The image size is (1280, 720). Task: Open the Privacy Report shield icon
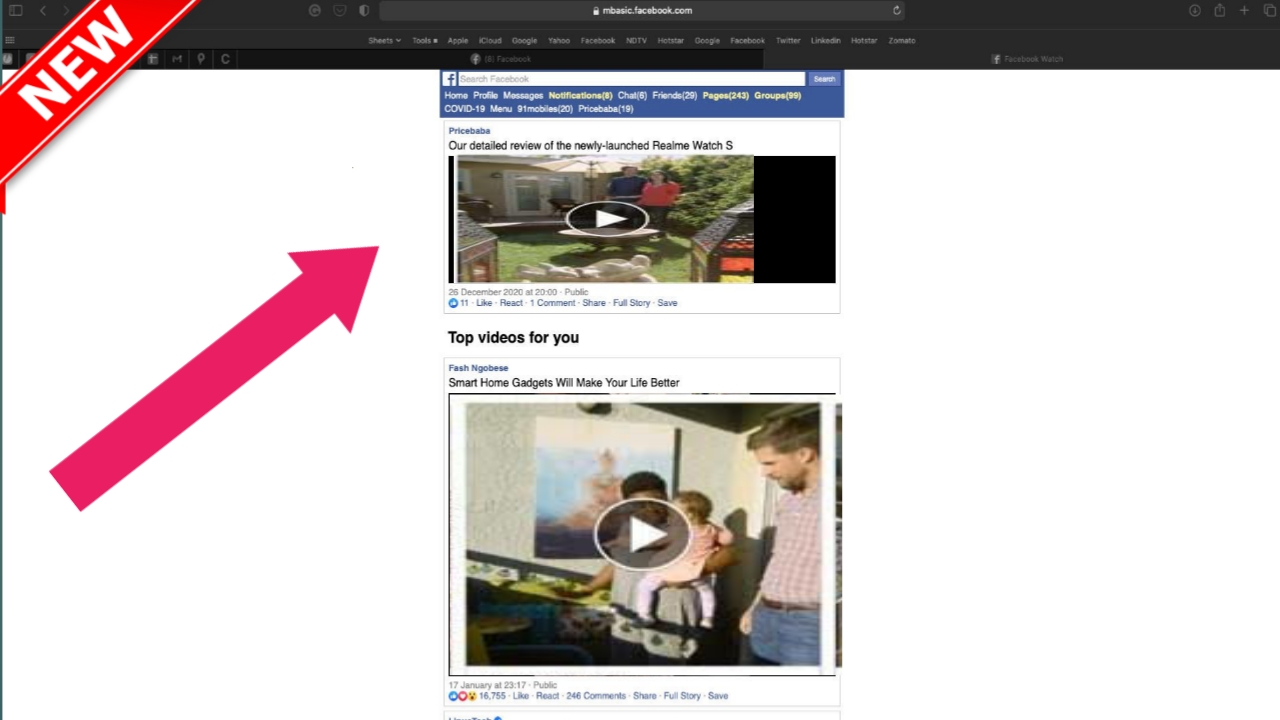[x=364, y=10]
